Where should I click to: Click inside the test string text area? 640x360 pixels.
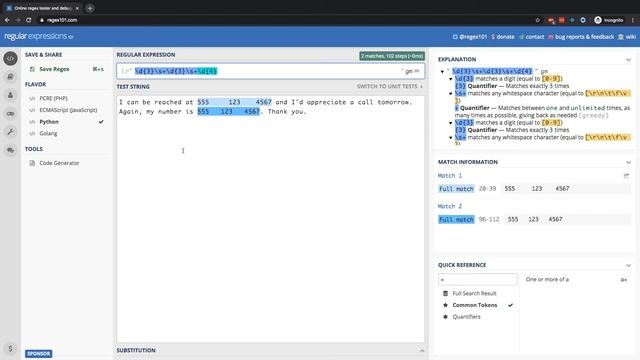(x=270, y=219)
